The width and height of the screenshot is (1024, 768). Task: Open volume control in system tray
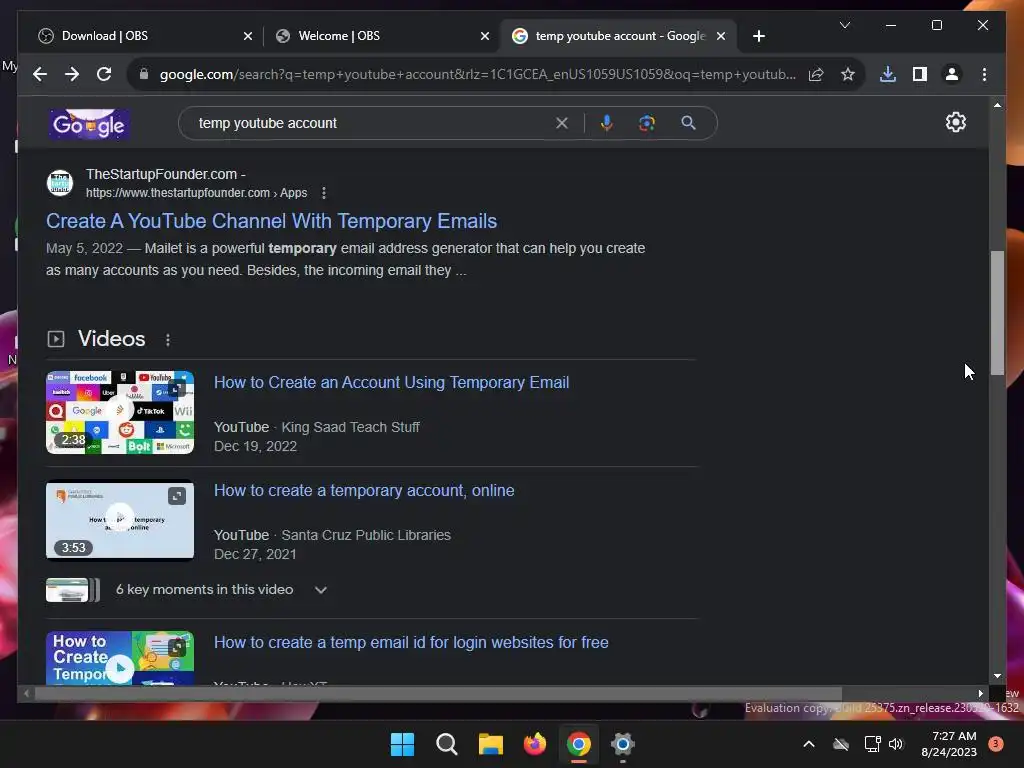point(895,744)
